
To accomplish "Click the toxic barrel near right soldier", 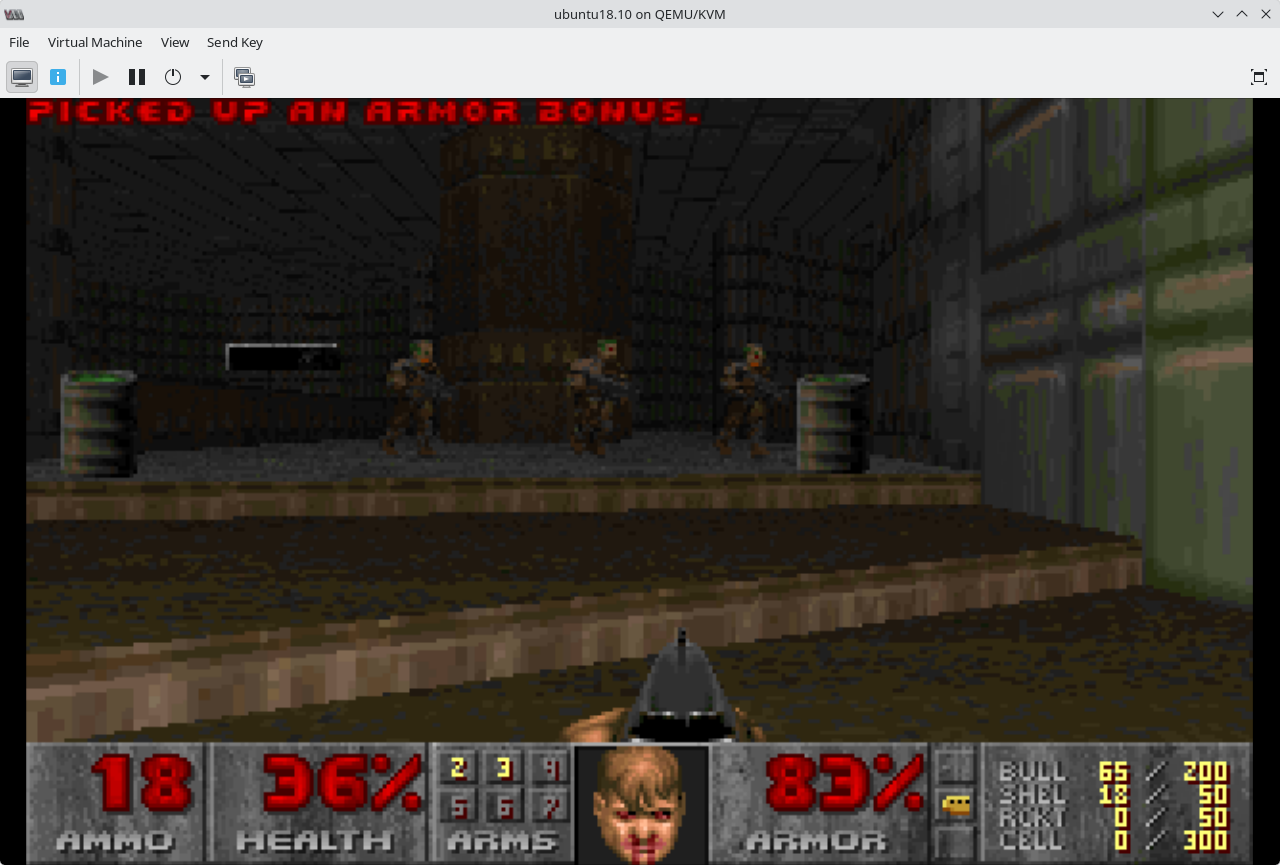I will tap(832, 423).
